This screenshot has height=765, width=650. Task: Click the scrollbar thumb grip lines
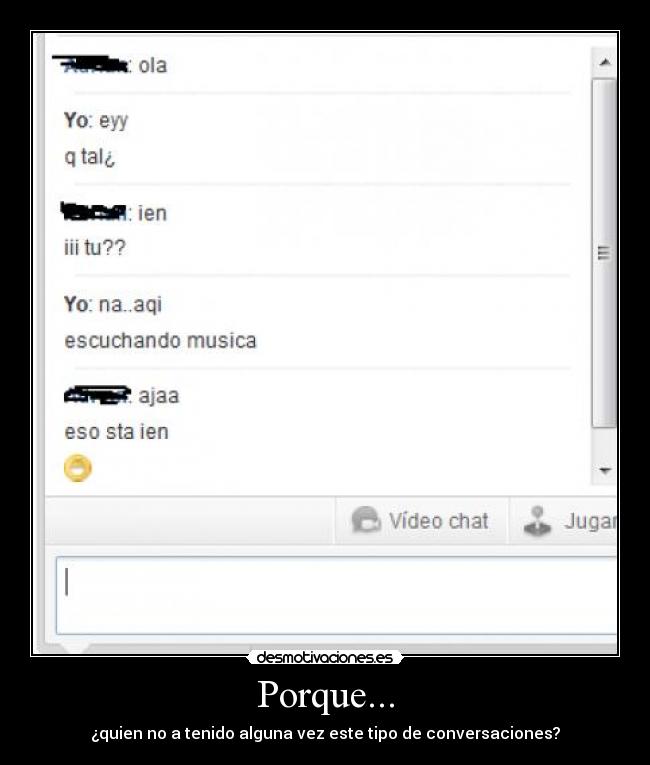point(604,253)
